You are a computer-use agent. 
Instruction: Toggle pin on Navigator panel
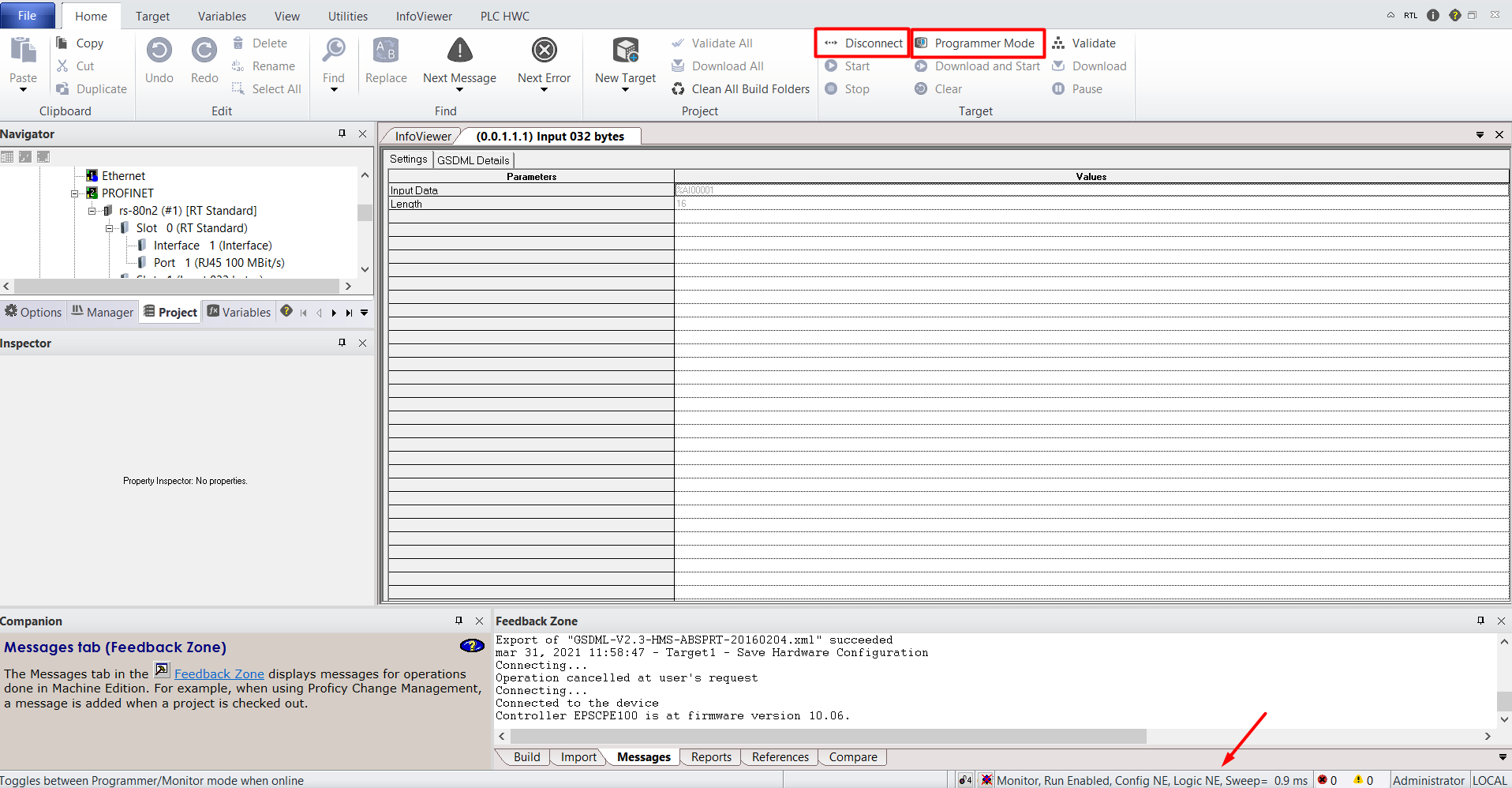(342, 133)
